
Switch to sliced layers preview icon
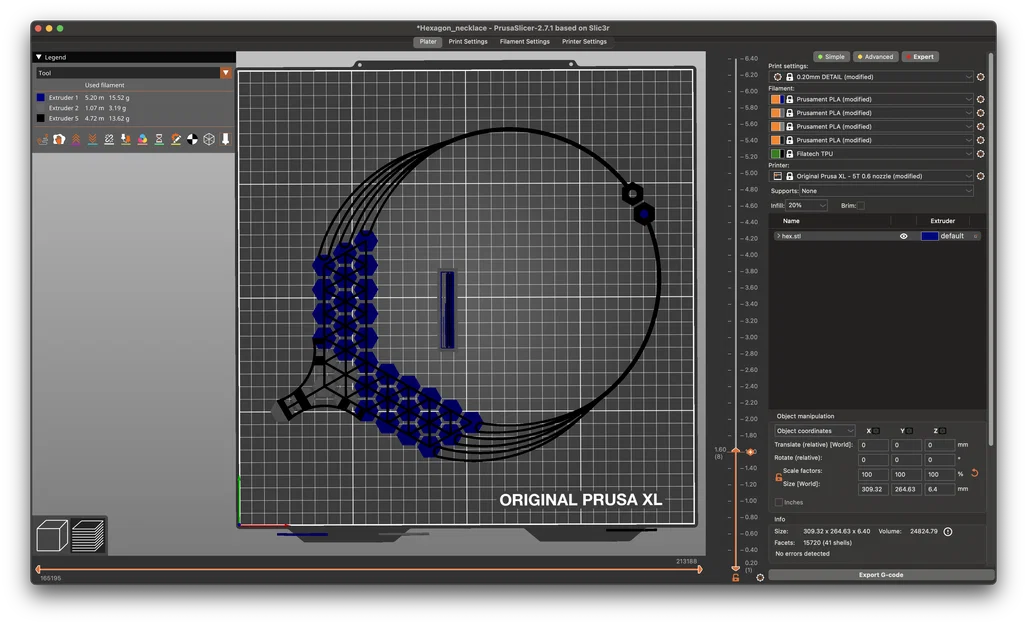click(x=88, y=535)
